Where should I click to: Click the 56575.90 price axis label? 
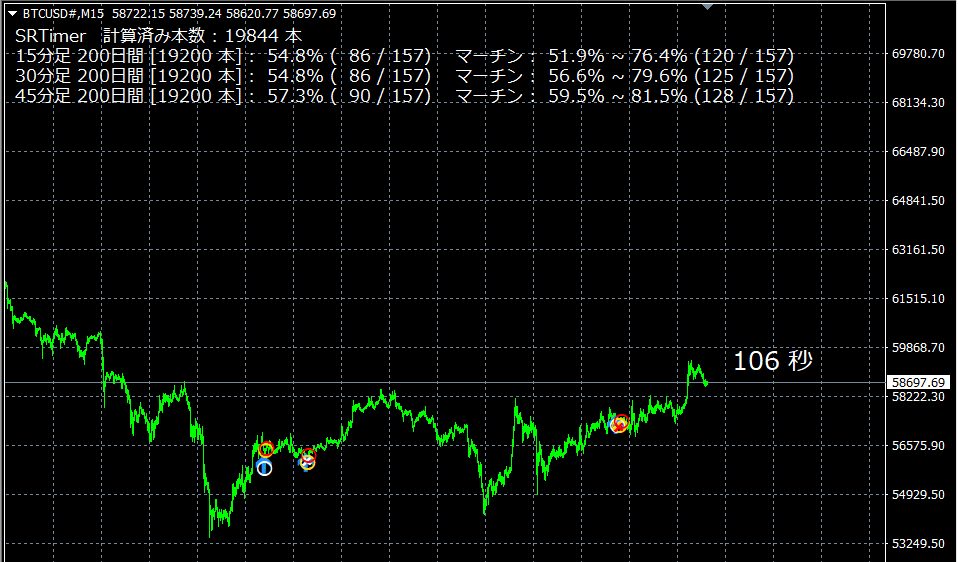tap(918, 445)
